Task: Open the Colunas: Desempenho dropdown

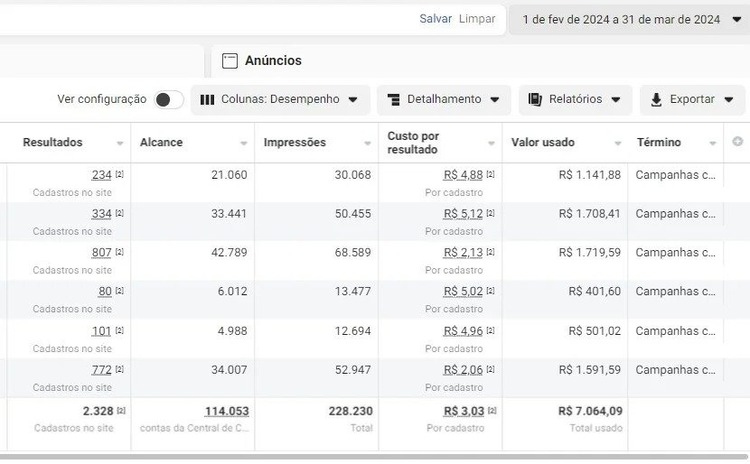Action: pyautogui.click(x=280, y=99)
